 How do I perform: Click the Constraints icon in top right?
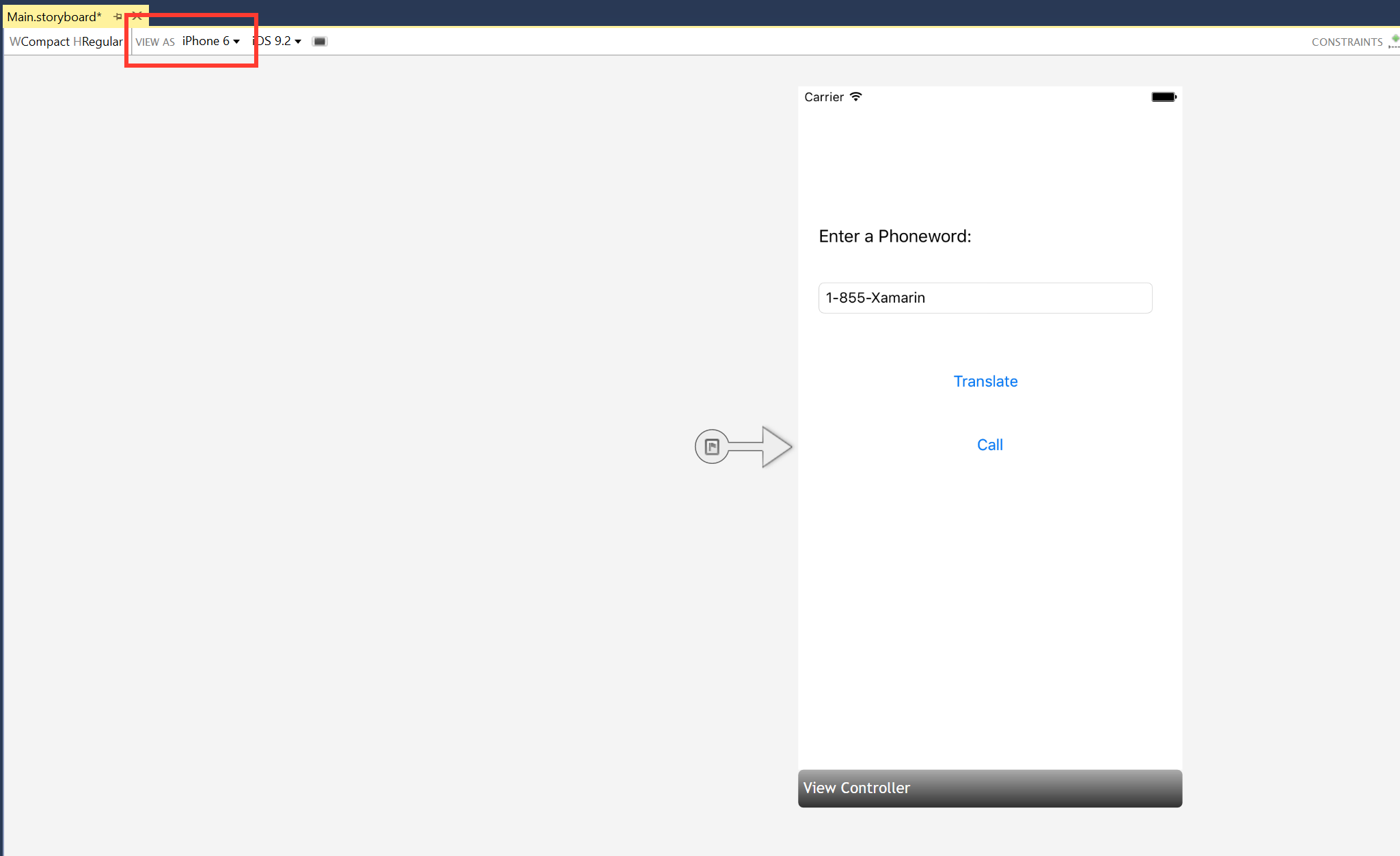[1393, 40]
